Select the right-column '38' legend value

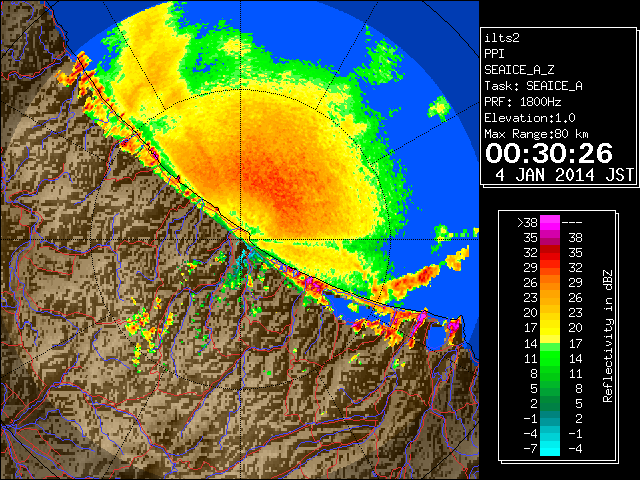[x=576, y=238]
